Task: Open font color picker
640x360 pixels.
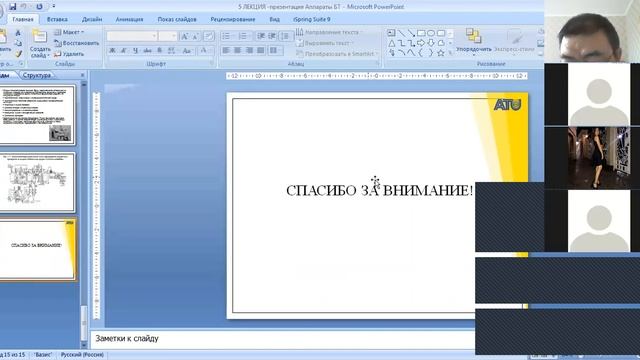Action: pos(204,51)
